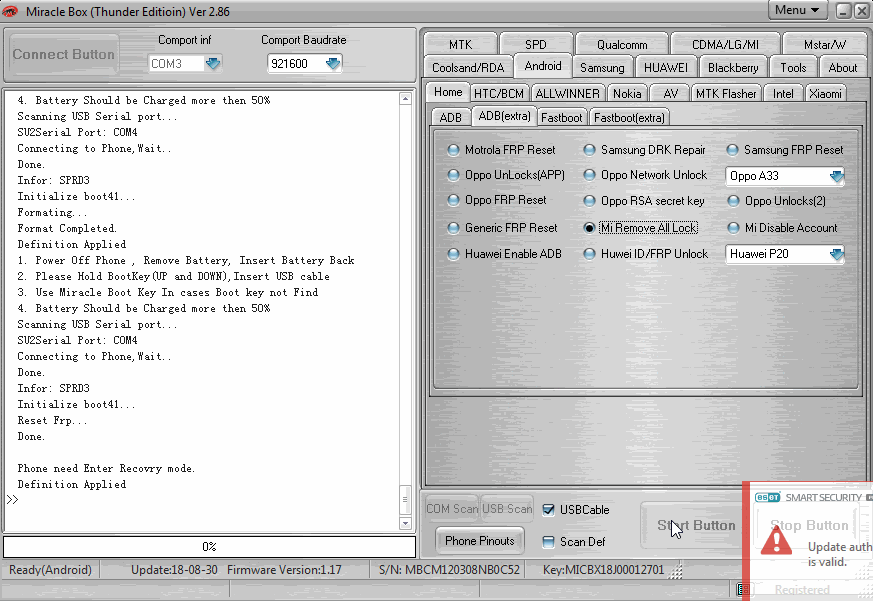Select the Android tab
This screenshot has height=601, width=873.
[x=543, y=66]
